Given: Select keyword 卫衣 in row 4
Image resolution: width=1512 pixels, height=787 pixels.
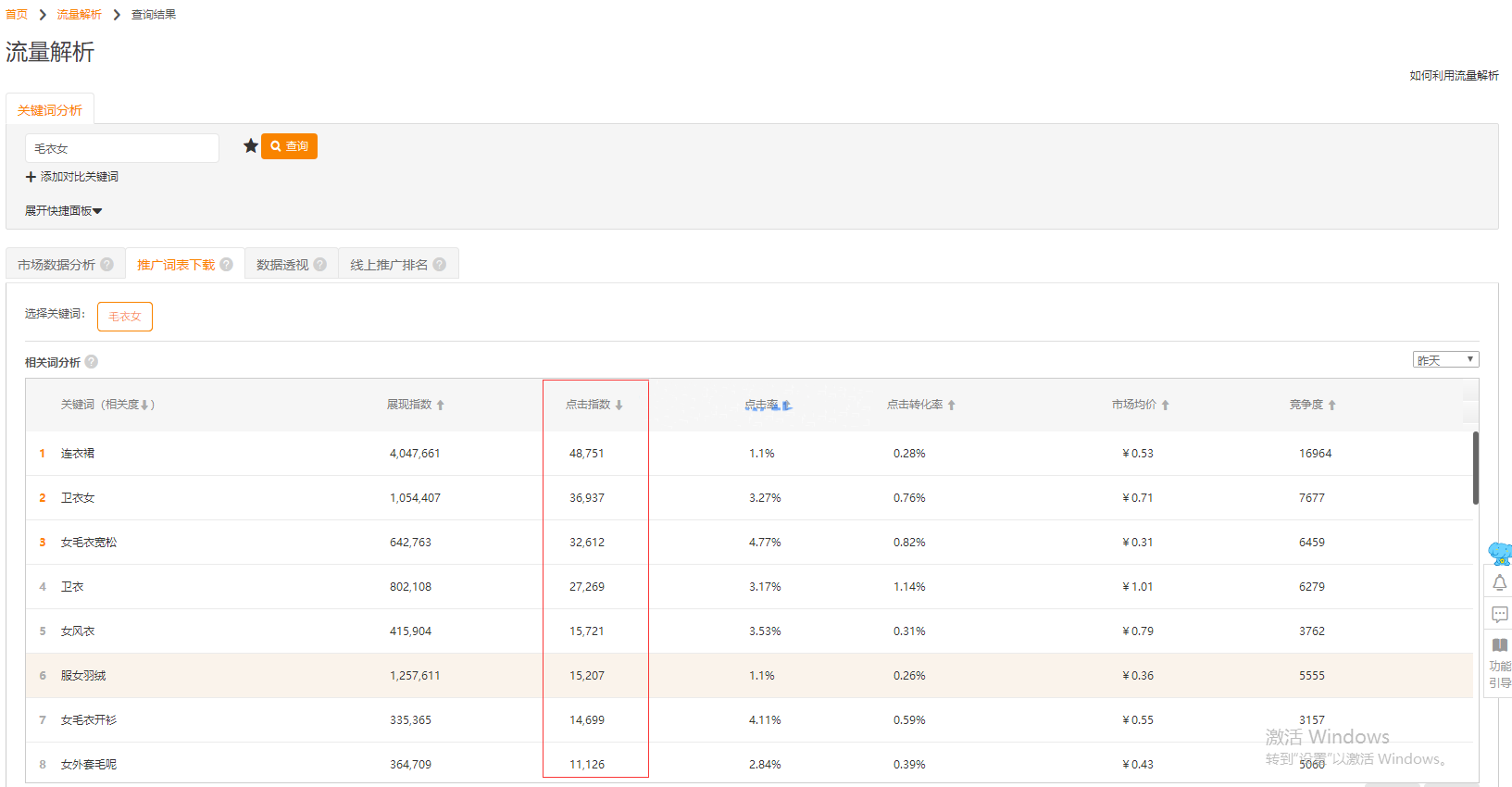Looking at the screenshot, I should [72, 587].
